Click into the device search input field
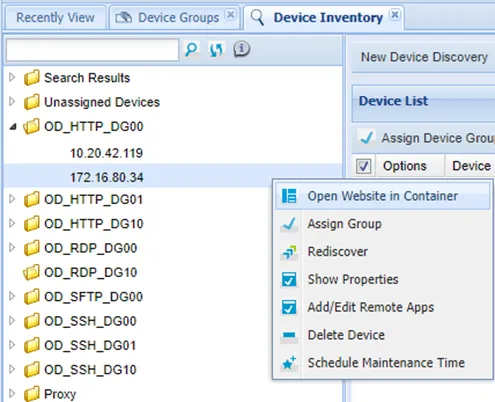 click(92, 50)
